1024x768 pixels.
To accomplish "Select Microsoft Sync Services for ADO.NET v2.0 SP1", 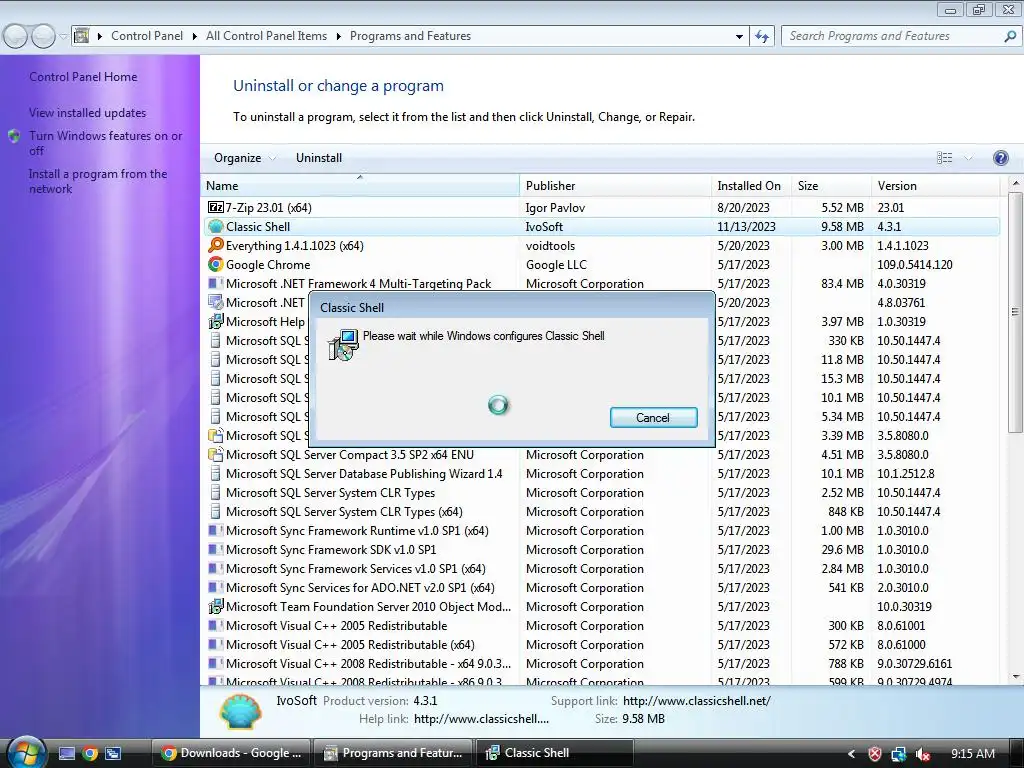I will point(601,588).
